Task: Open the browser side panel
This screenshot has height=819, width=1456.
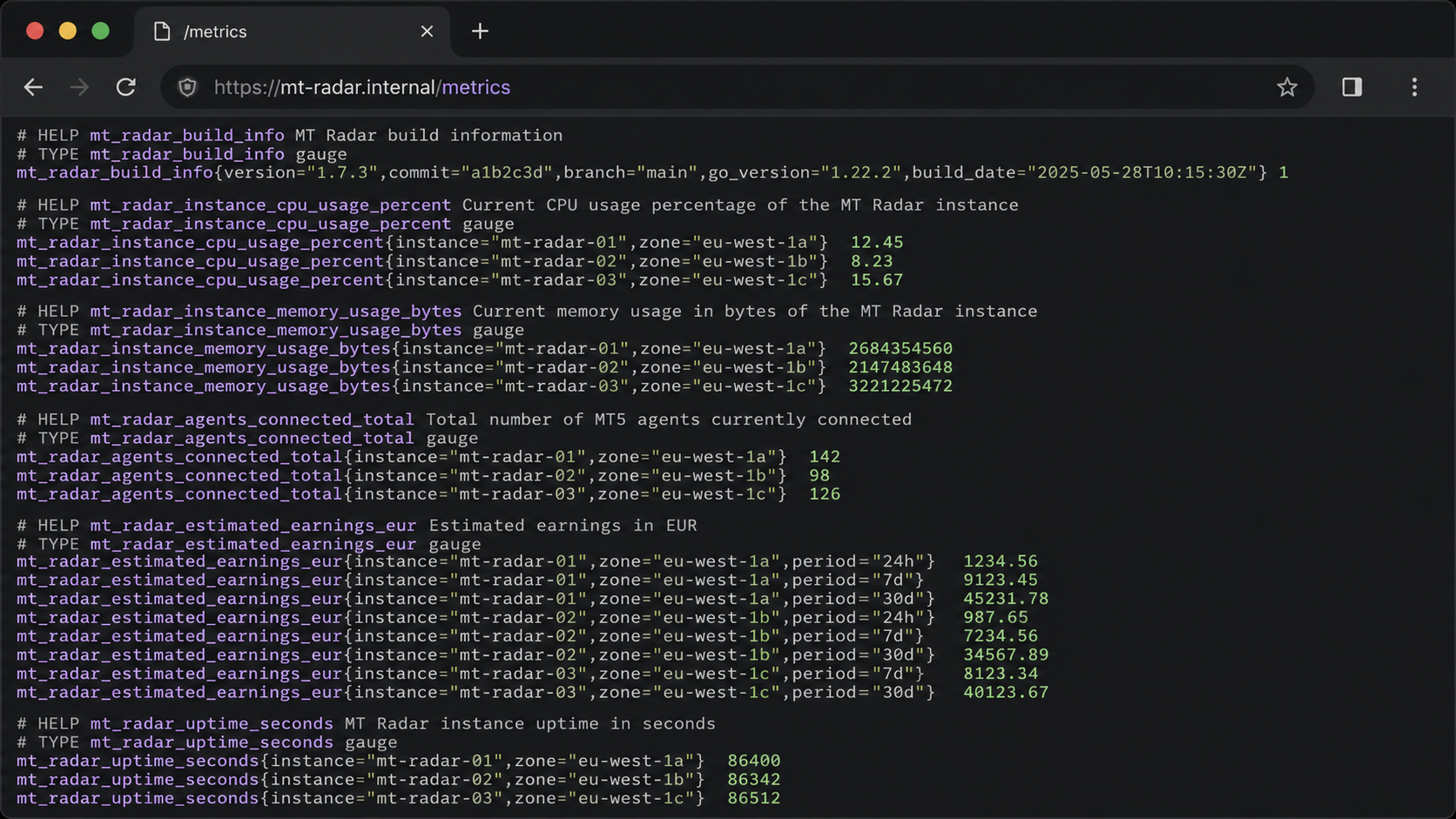Action: 1352,87
